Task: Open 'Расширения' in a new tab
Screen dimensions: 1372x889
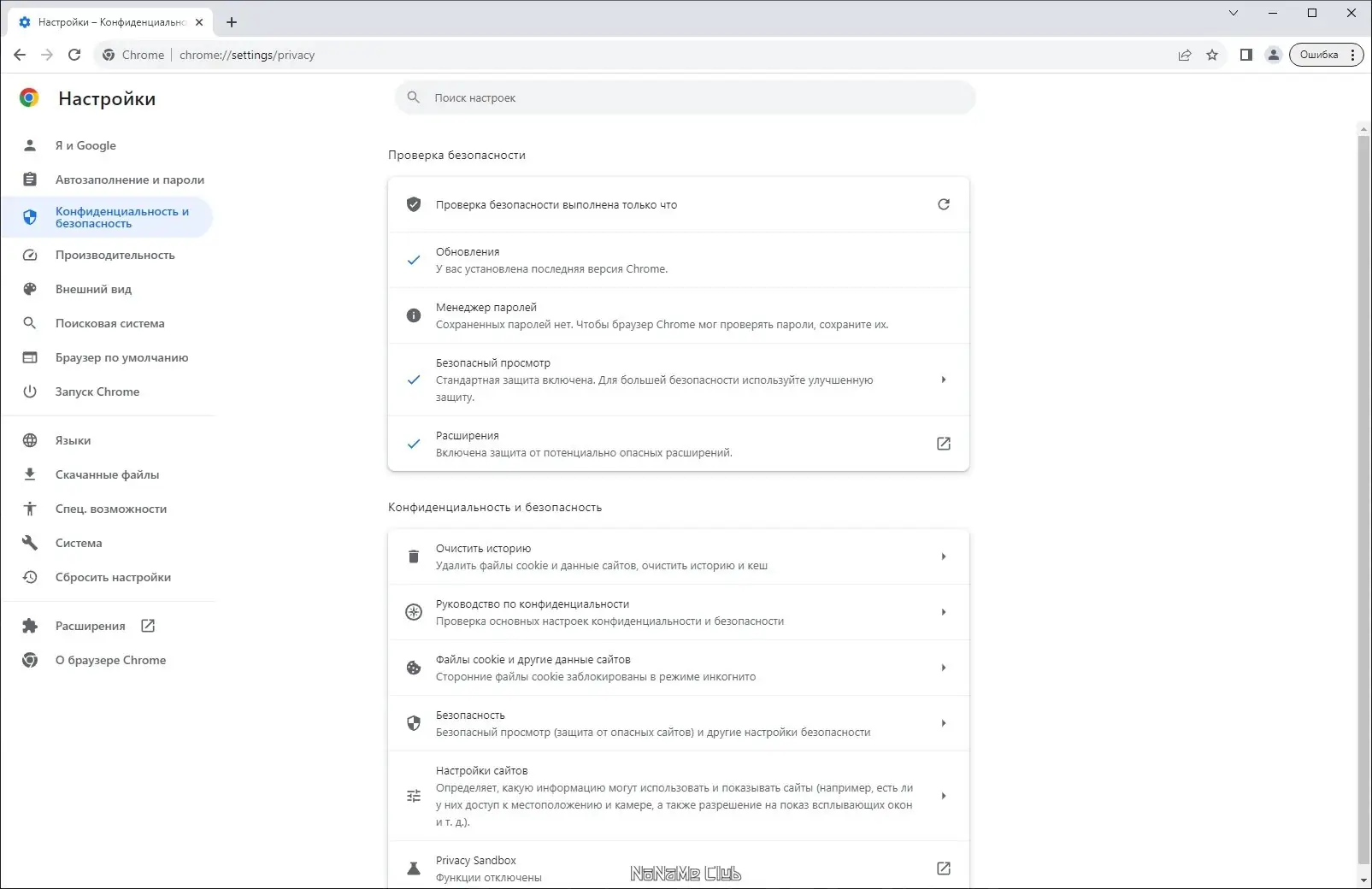Action: tap(146, 626)
